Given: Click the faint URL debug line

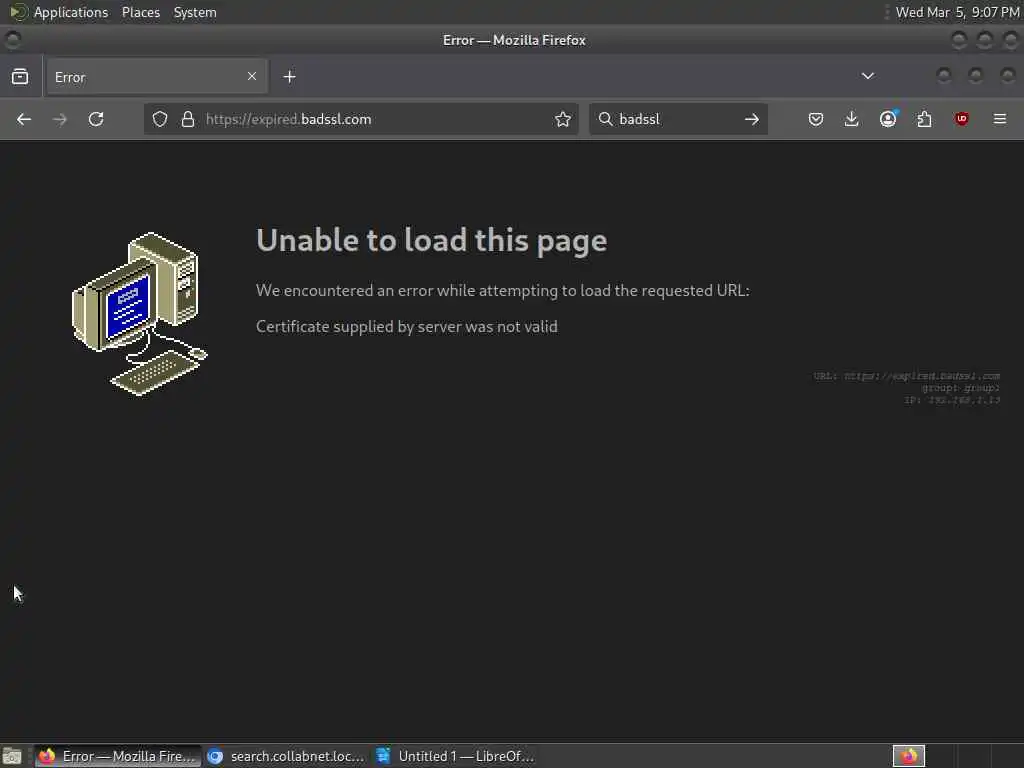Looking at the screenshot, I should coord(906,376).
